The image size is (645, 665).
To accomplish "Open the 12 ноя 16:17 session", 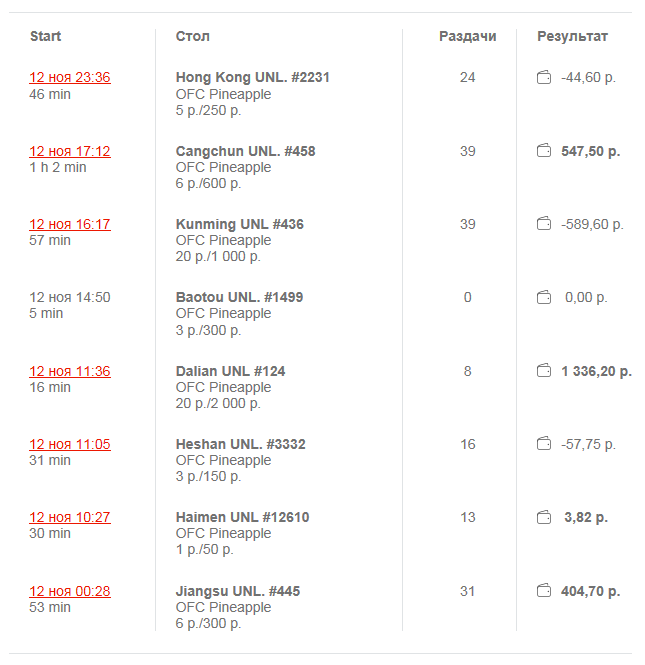I will coord(70,224).
